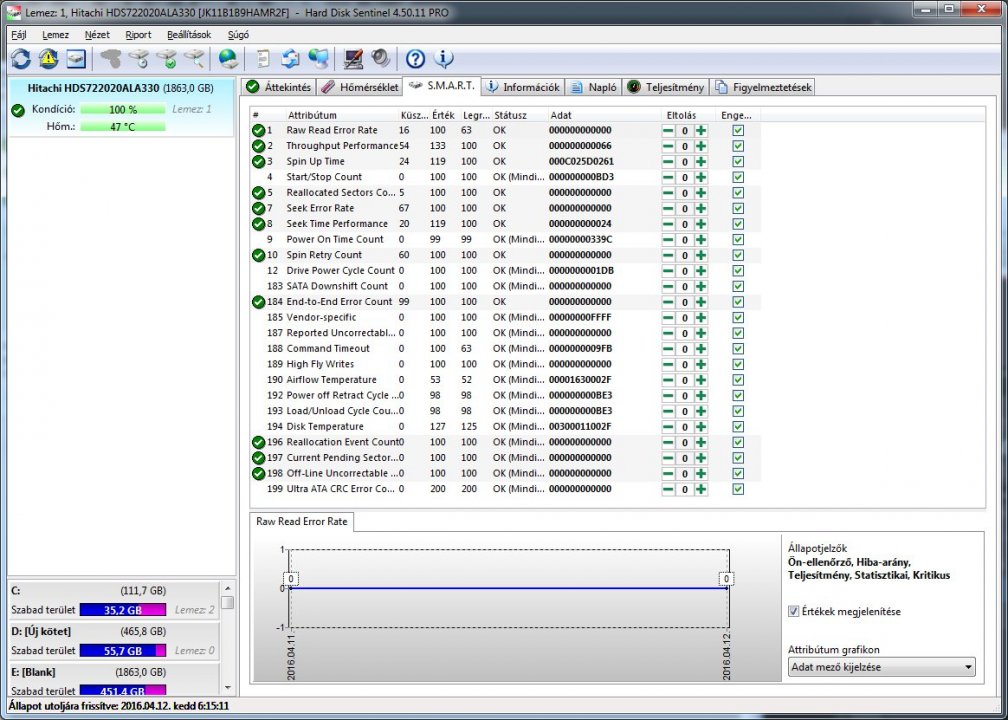
Task: Toggle the enable checkbox for Airflow Temperature
Action: point(738,380)
